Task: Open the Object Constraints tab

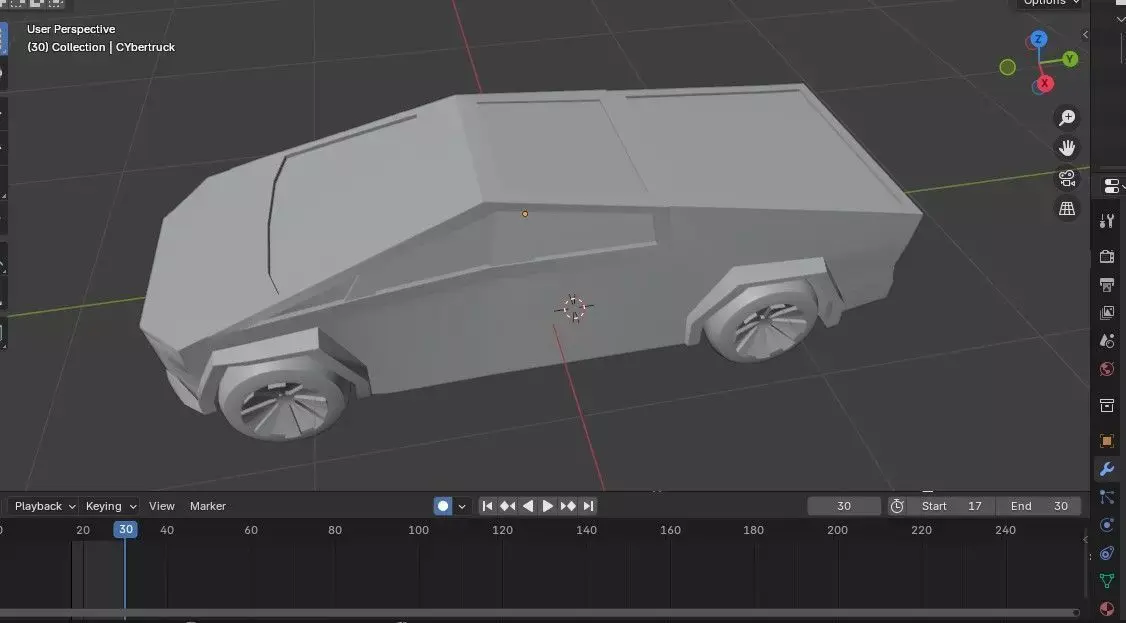Action: click(x=1107, y=553)
